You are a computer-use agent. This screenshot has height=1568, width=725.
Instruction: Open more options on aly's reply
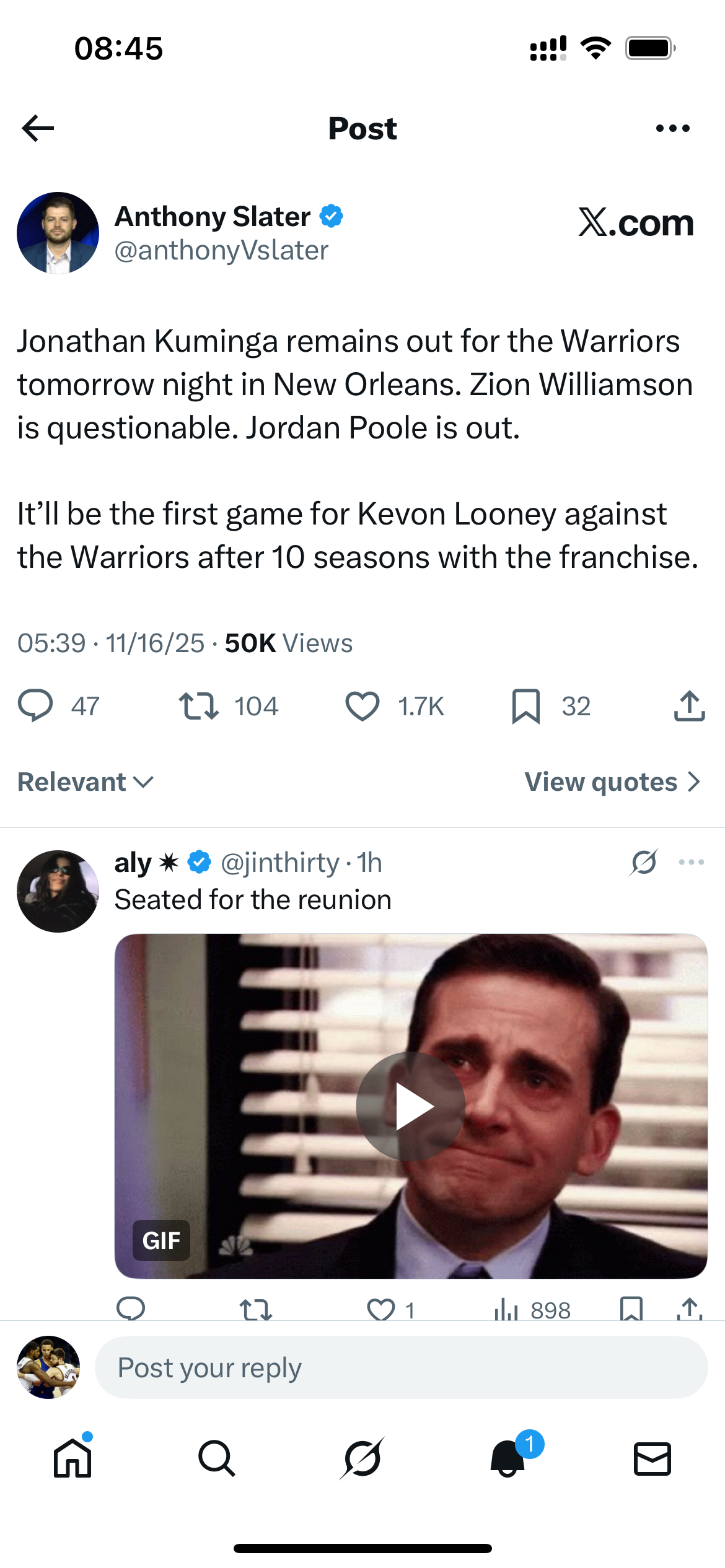coord(692,862)
